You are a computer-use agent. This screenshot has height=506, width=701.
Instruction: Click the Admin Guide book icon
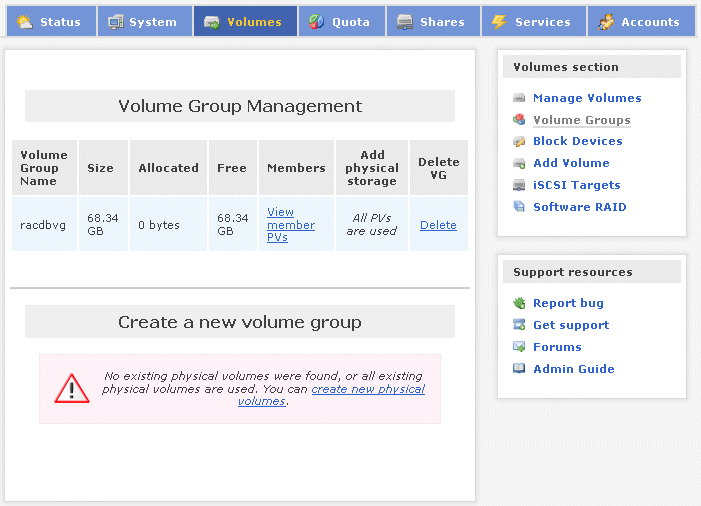click(x=519, y=369)
